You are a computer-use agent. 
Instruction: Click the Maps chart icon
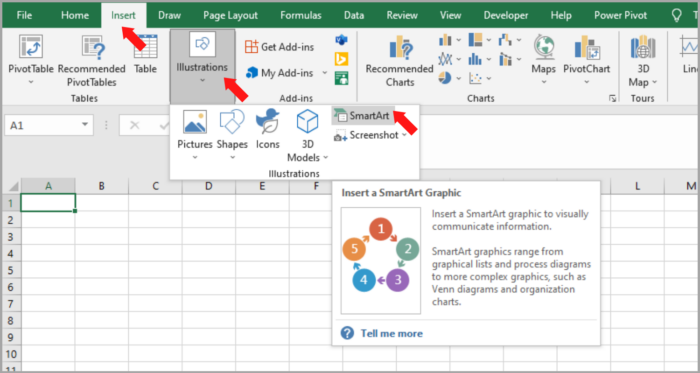point(543,46)
